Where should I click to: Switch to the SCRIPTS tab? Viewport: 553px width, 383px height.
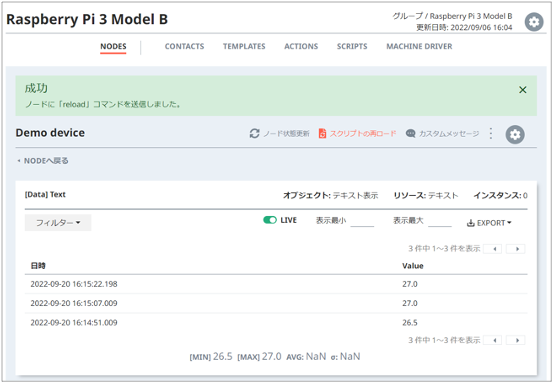[352, 47]
